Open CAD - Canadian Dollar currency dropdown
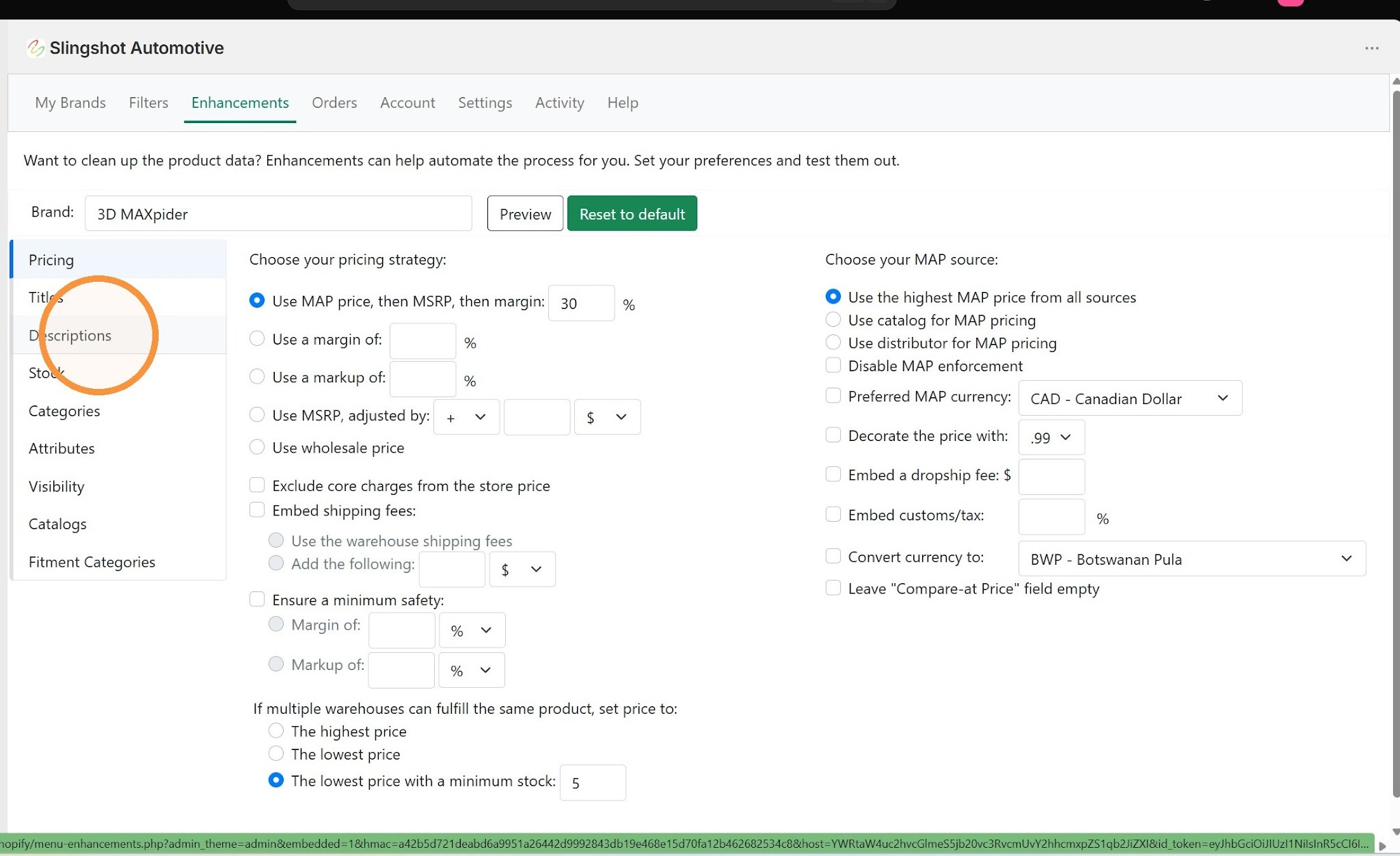 tap(1130, 398)
